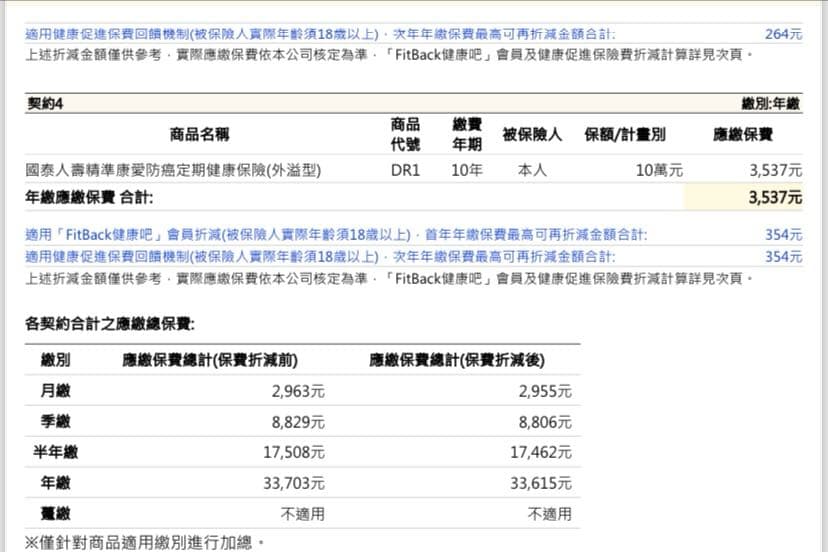Screen dimensions: 828x552
Task: Select the 契約4 section header
Action: coord(45,104)
